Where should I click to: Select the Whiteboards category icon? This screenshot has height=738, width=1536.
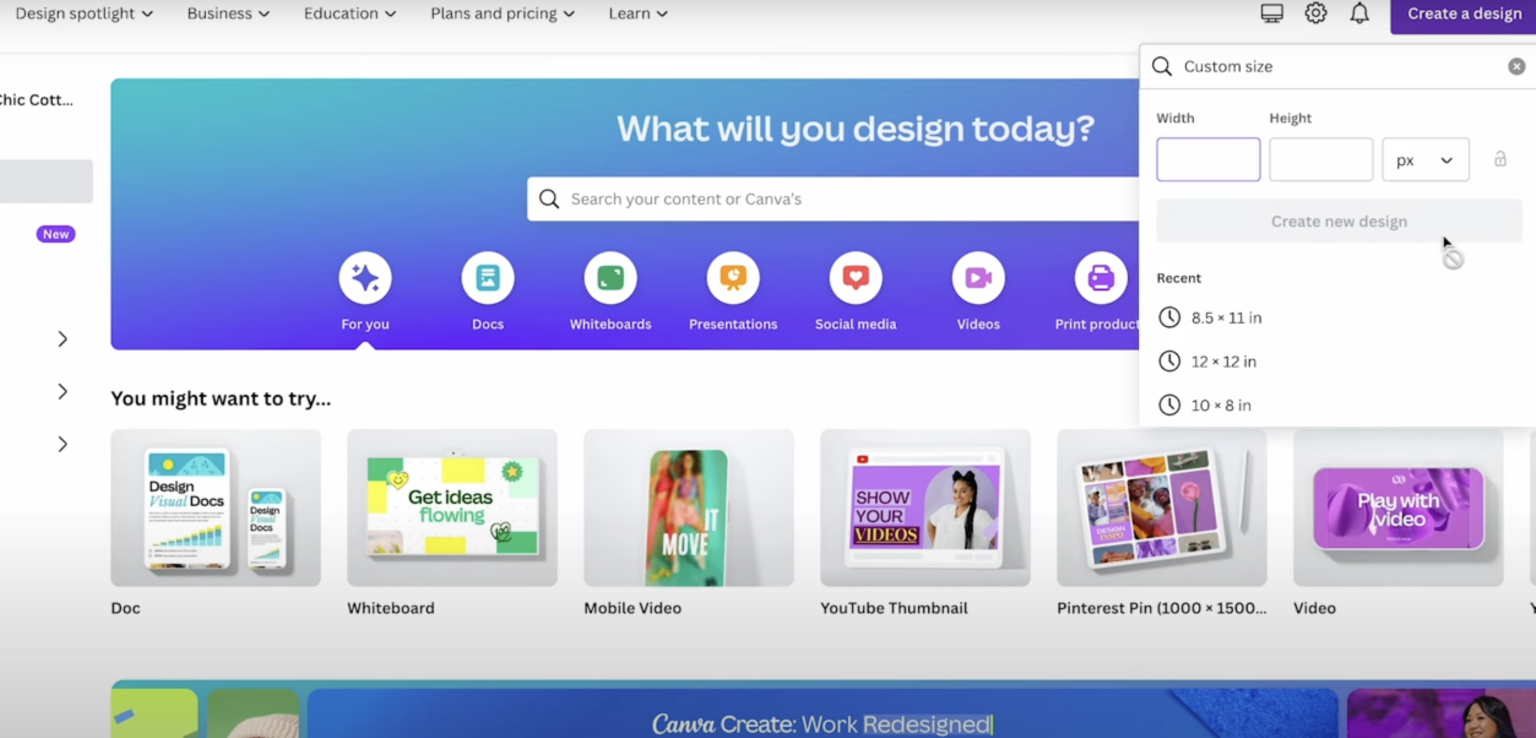pyautogui.click(x=610, y=278)
